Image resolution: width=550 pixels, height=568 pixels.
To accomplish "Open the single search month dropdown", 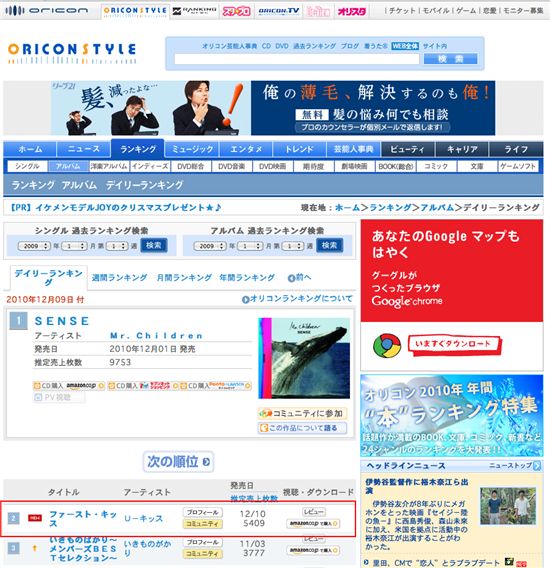I will coord(74,246).
